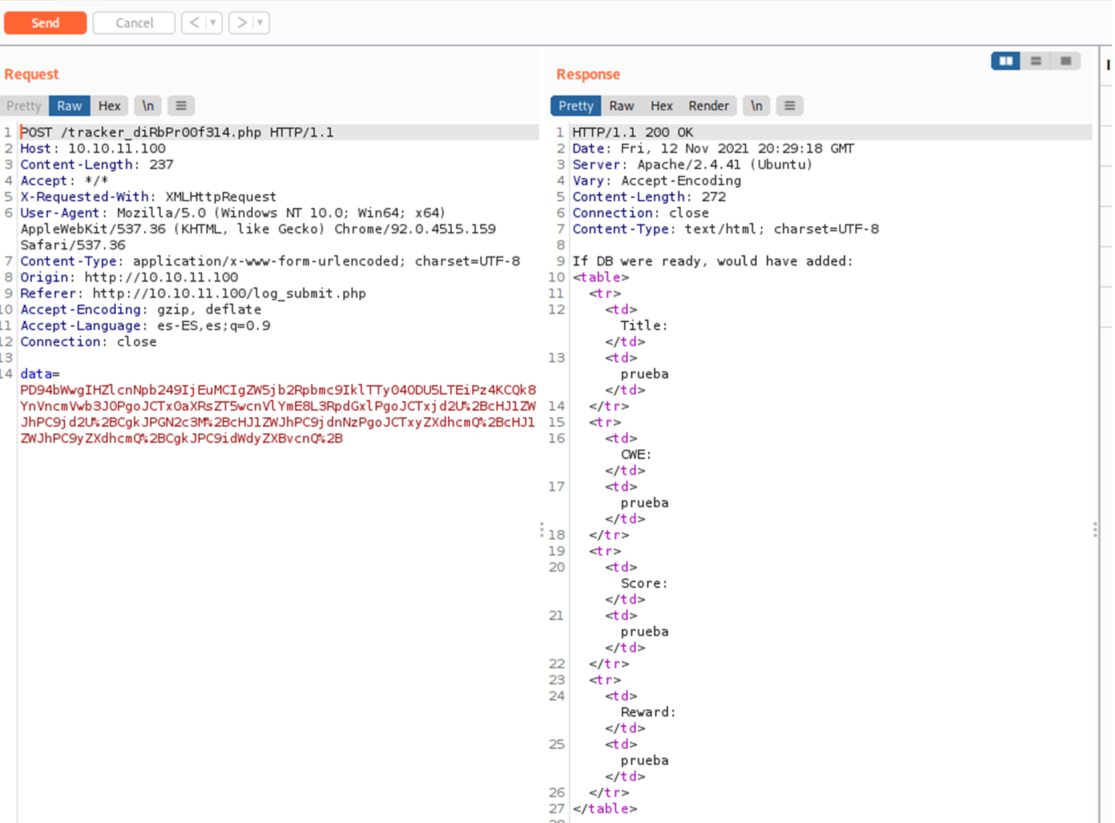Click the X-Requested-With: XMLHttpRequest header

coord(148,197)
